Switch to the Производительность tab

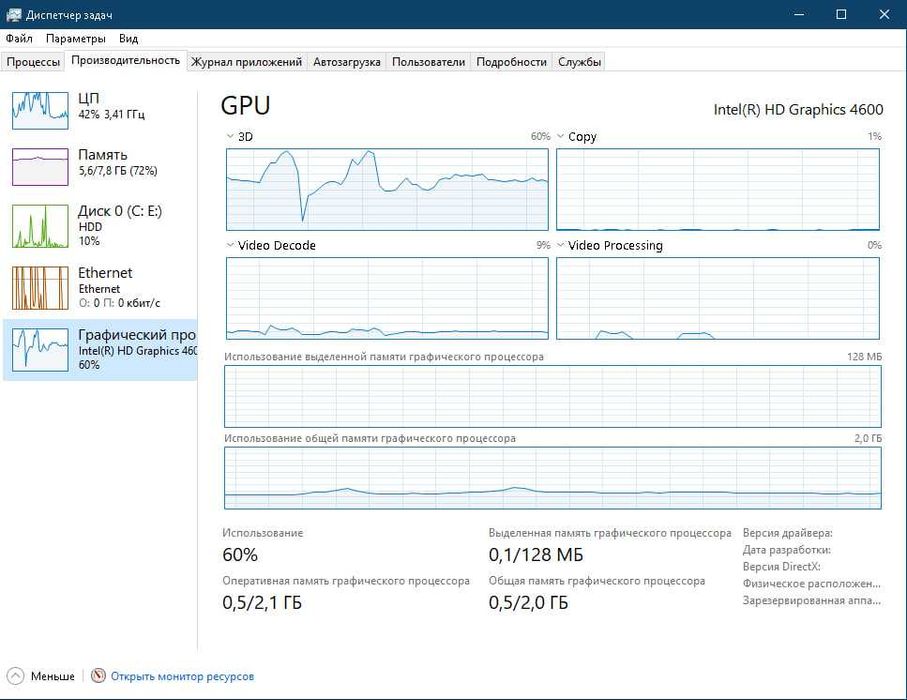[x=126, y=61]
